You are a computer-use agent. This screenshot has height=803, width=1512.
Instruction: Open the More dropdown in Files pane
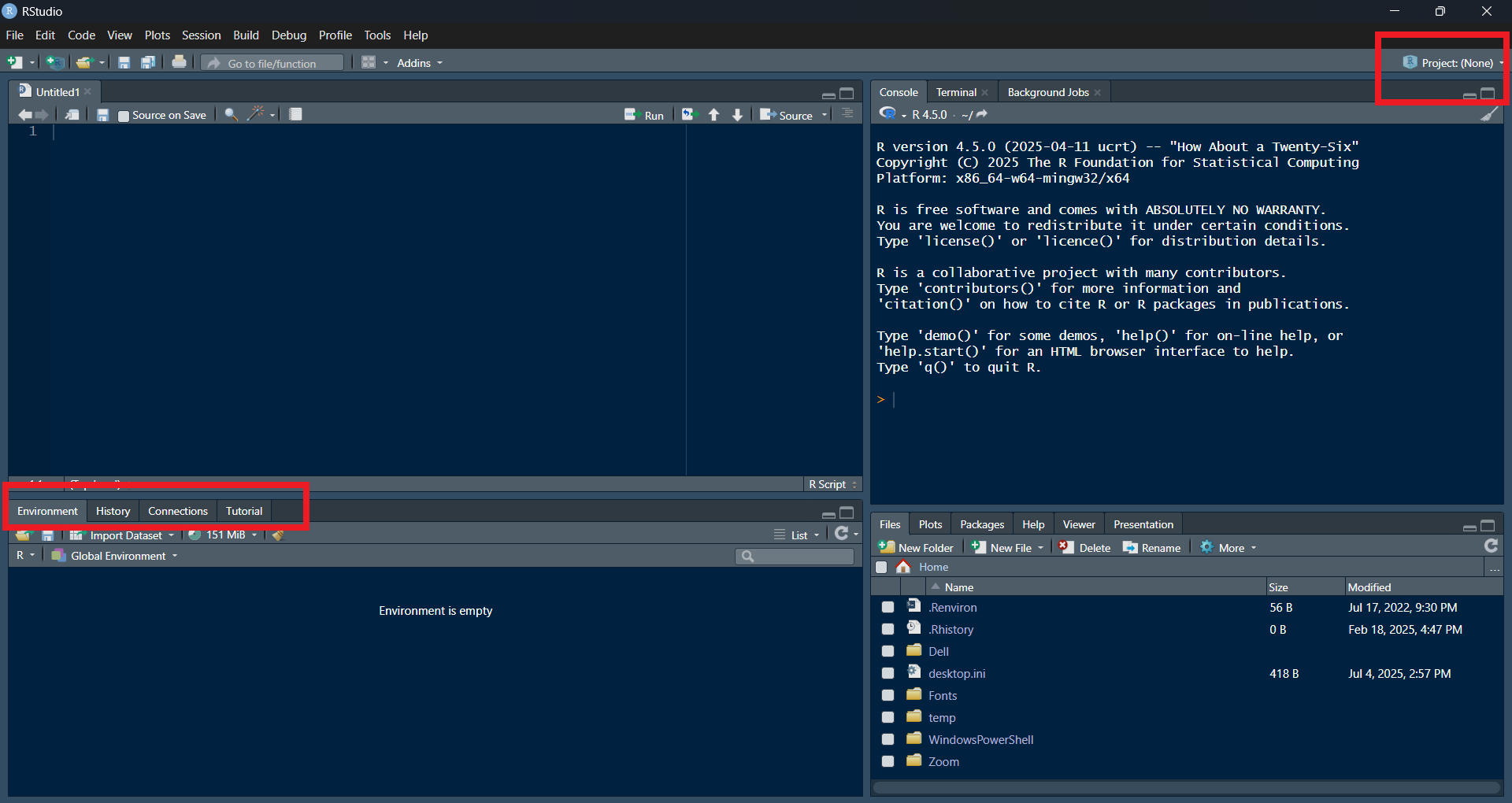click(x=1228, y=548)
